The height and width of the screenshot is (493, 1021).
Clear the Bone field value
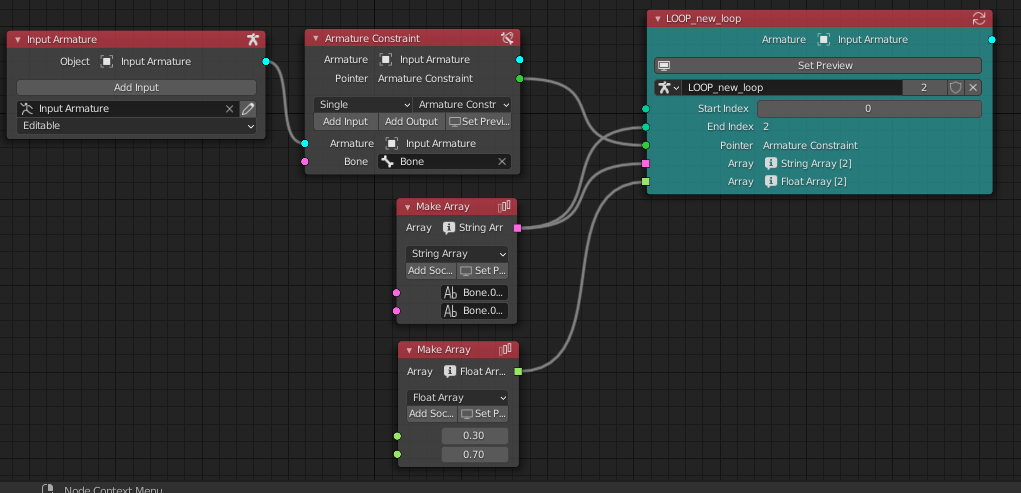[502, 162]
